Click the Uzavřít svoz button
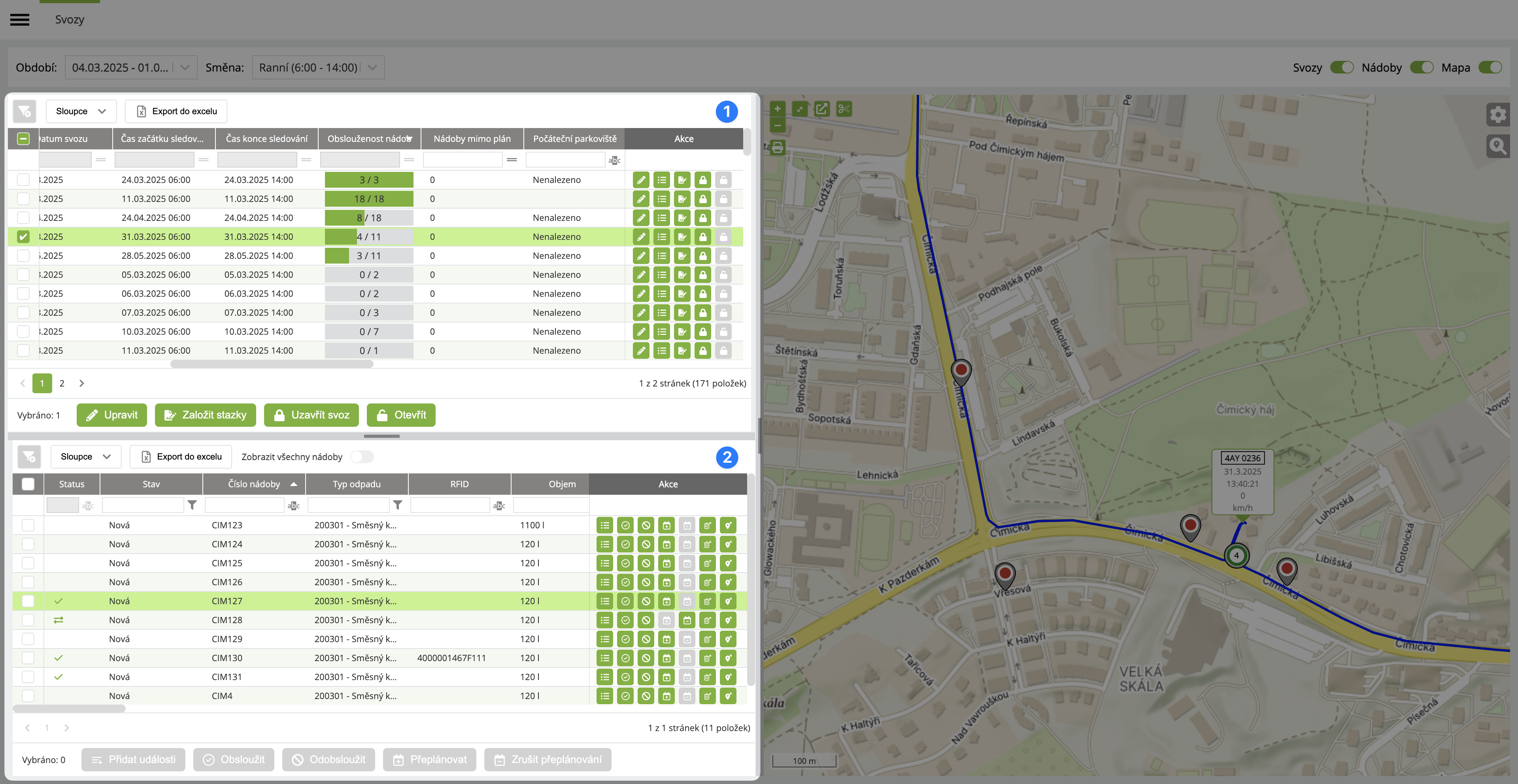1518x784 pixels. pyautogui.click(x=311, y=415)
